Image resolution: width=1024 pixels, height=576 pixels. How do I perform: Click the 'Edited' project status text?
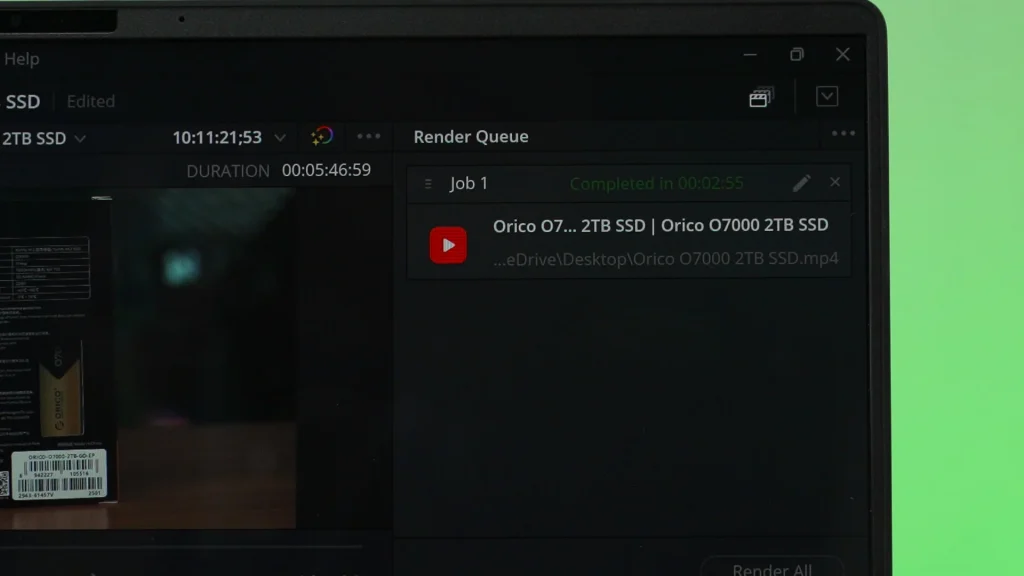pyautogui.click(x=91, y=101)
